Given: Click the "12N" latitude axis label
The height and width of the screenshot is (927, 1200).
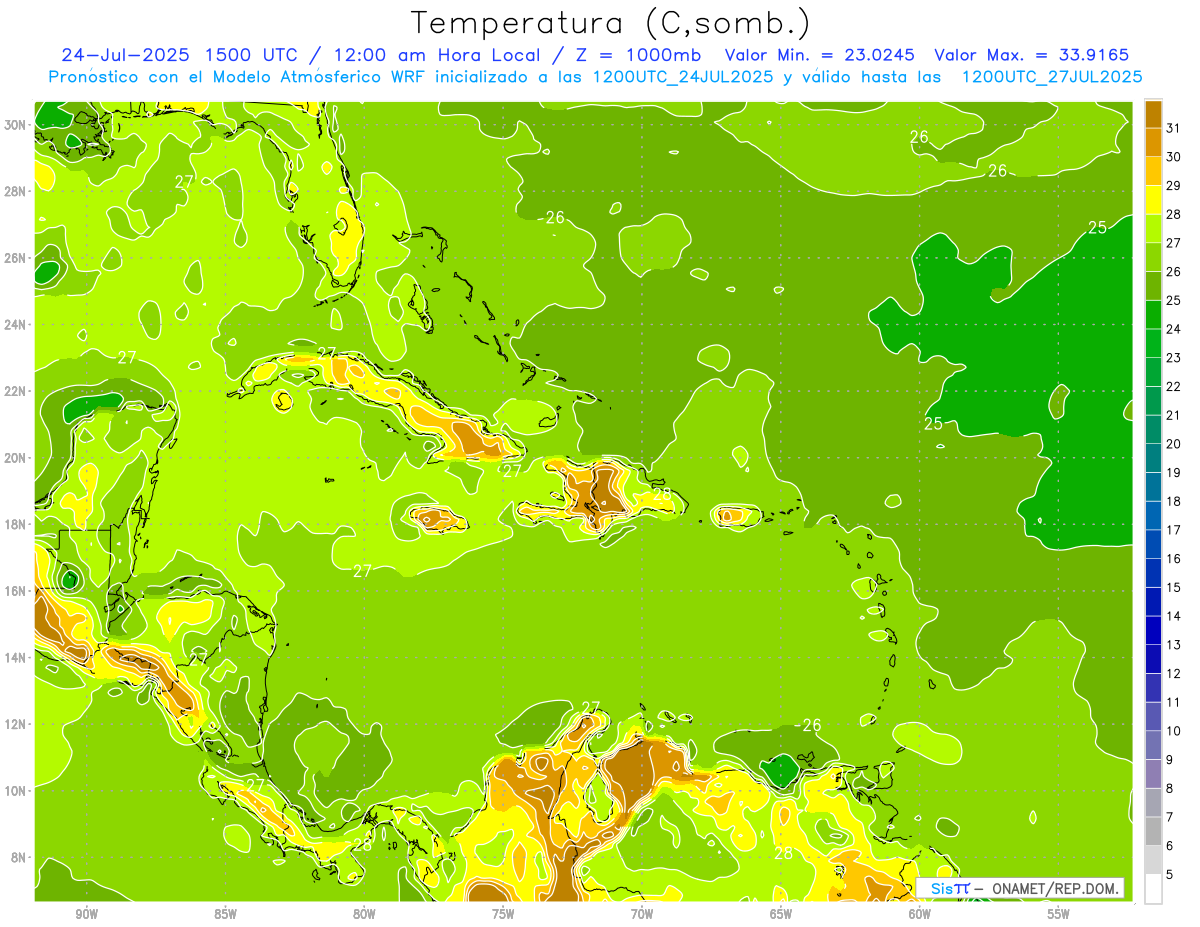Looking at the screenshot, I should pos(15,724).
